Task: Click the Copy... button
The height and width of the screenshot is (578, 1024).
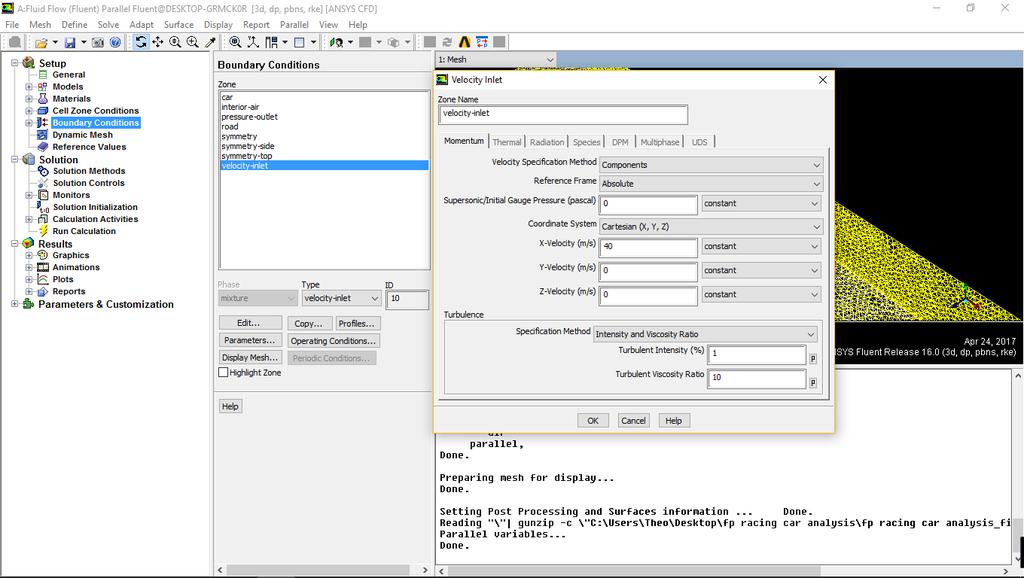Action: coord(308,323)
